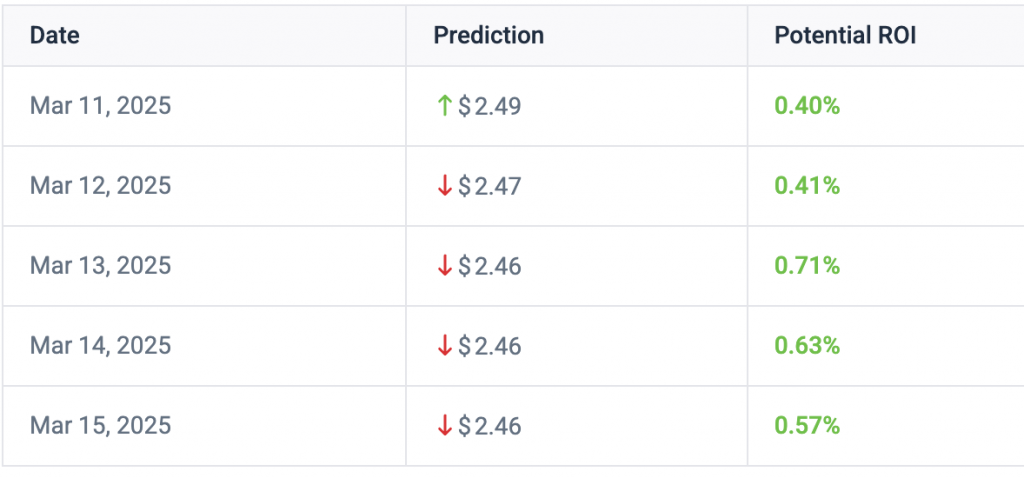Click the 0.41% potential ROI value
Image resolution: width=1024 pixels, height=478 pixels.
tap(807, 186)
